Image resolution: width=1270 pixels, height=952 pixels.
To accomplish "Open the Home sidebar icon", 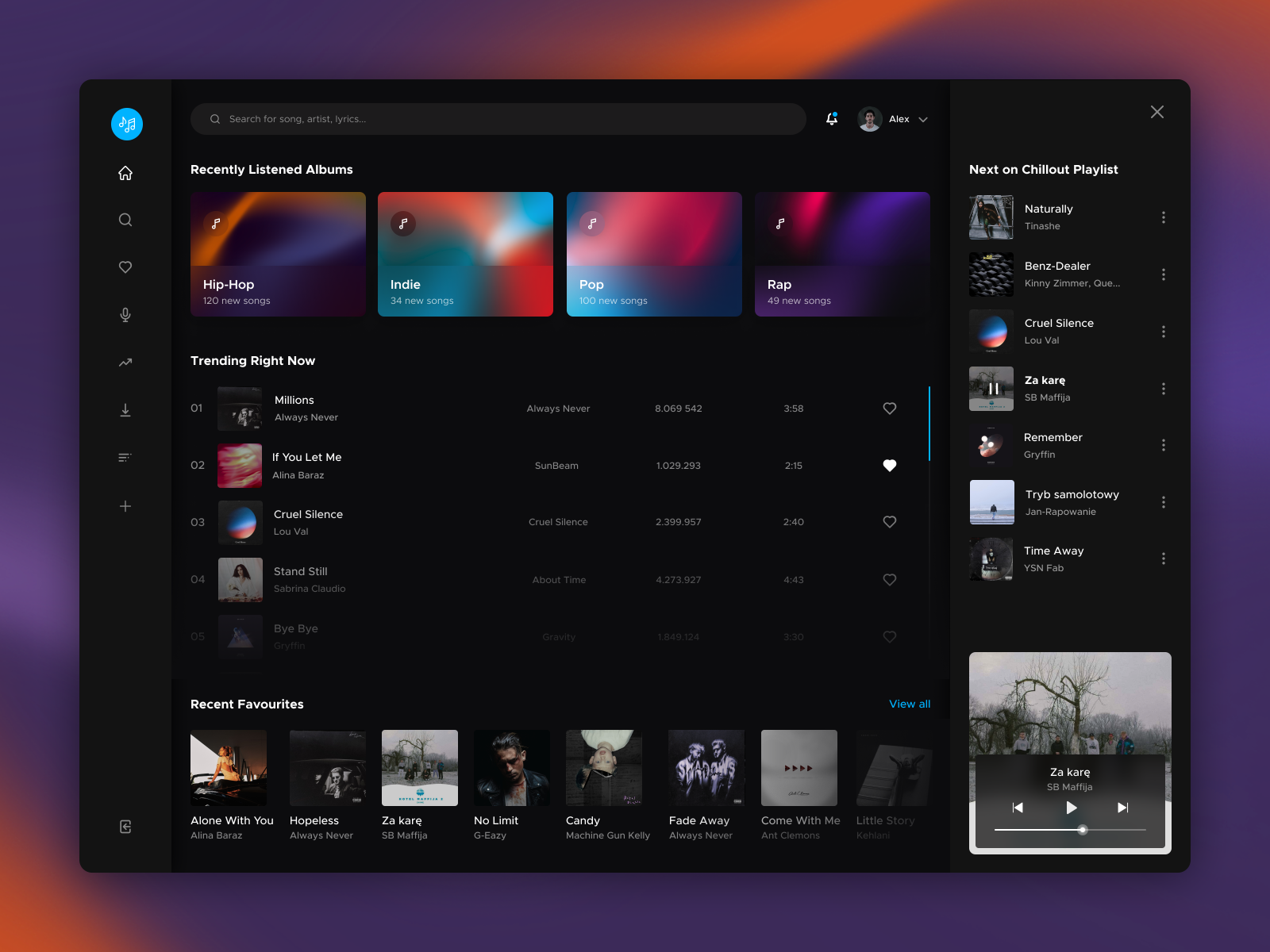I will 125,172.
